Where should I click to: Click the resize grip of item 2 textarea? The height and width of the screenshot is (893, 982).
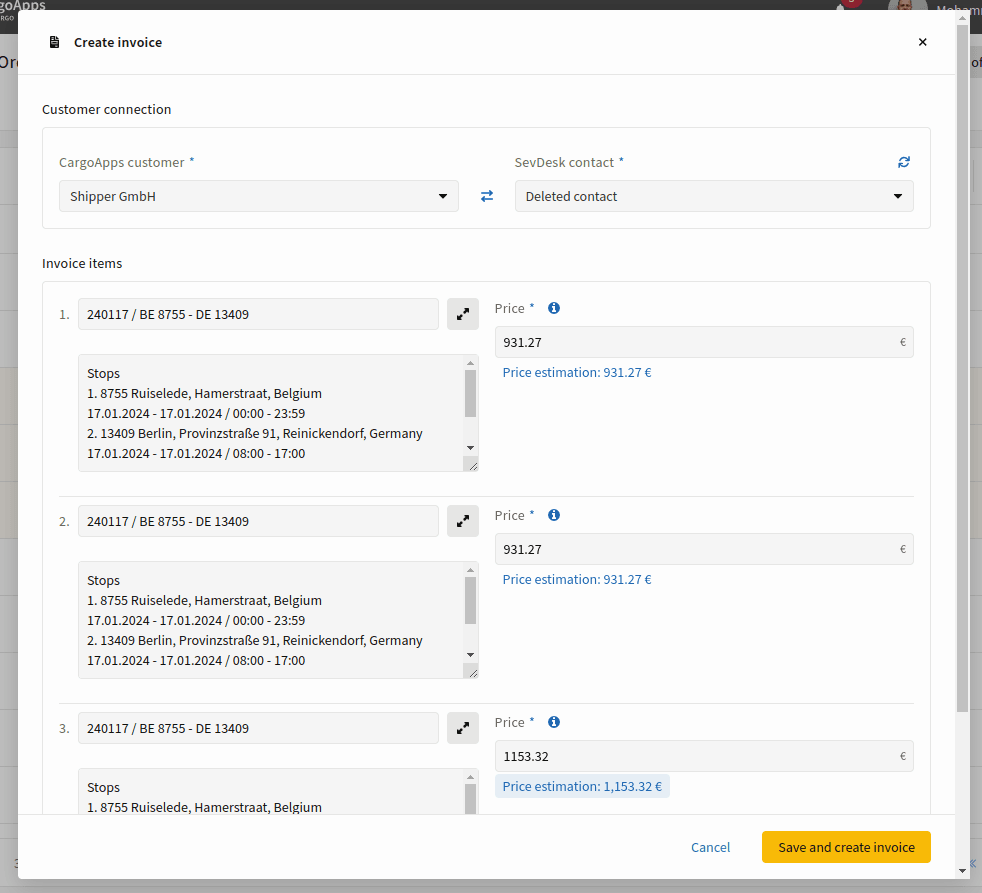(x=472, y=673)
